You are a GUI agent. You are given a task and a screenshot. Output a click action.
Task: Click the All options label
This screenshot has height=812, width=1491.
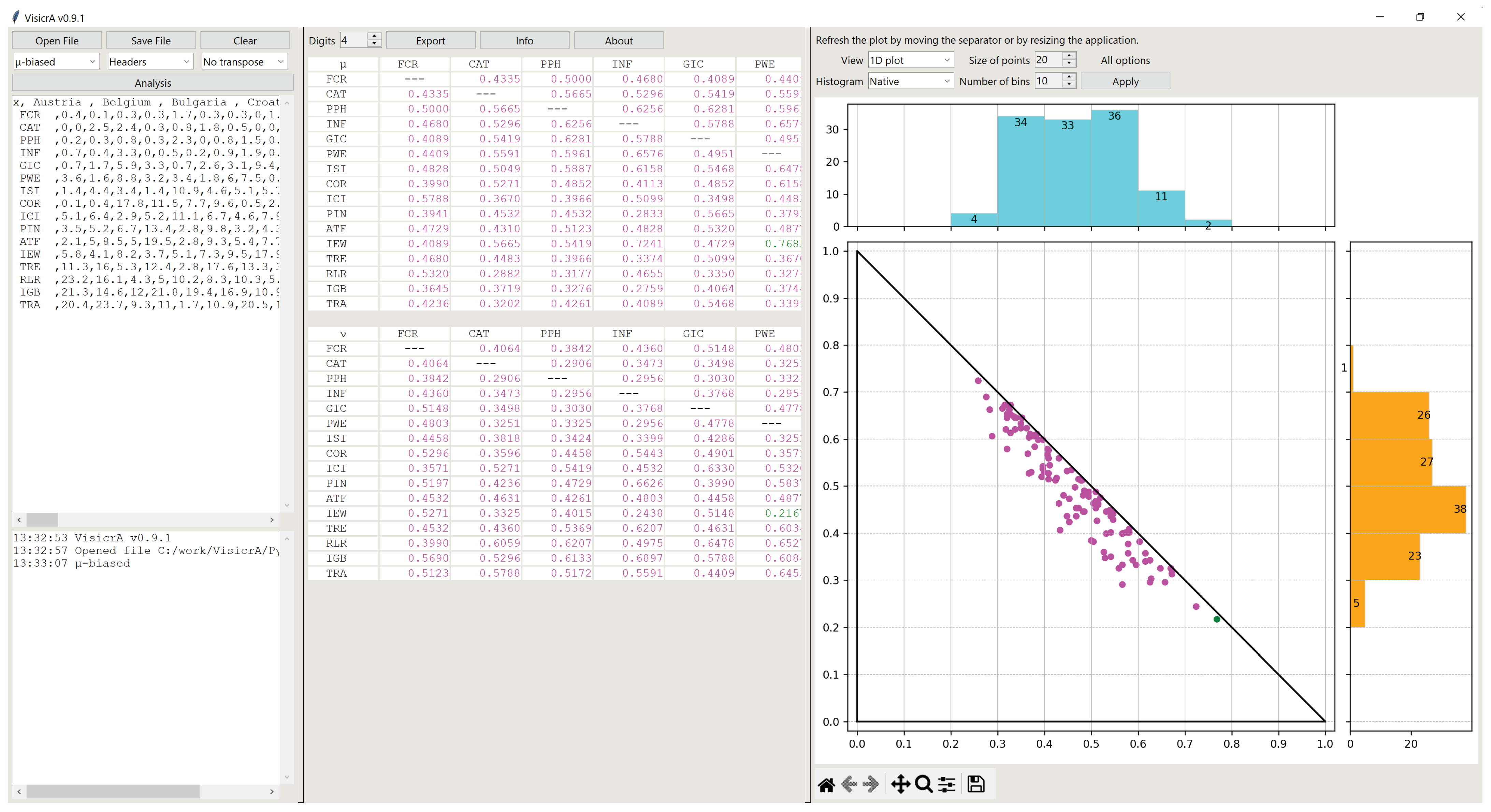[1125, 60]
